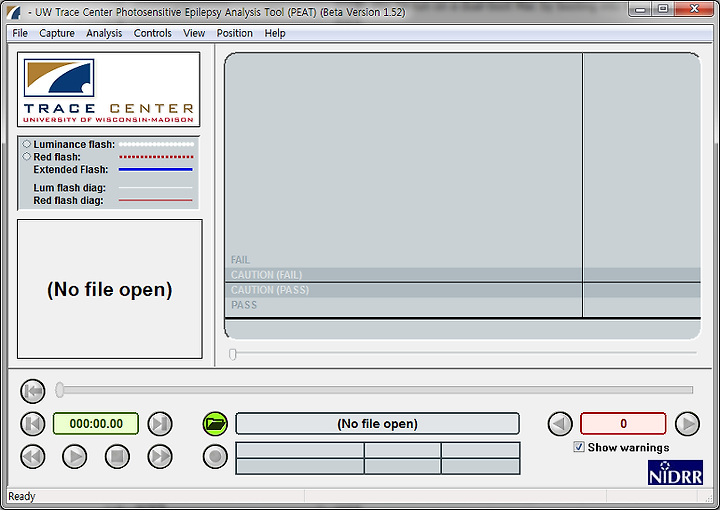Click the (No file open) video preview pane
720x510 pixels.
[x=110, y=289]
